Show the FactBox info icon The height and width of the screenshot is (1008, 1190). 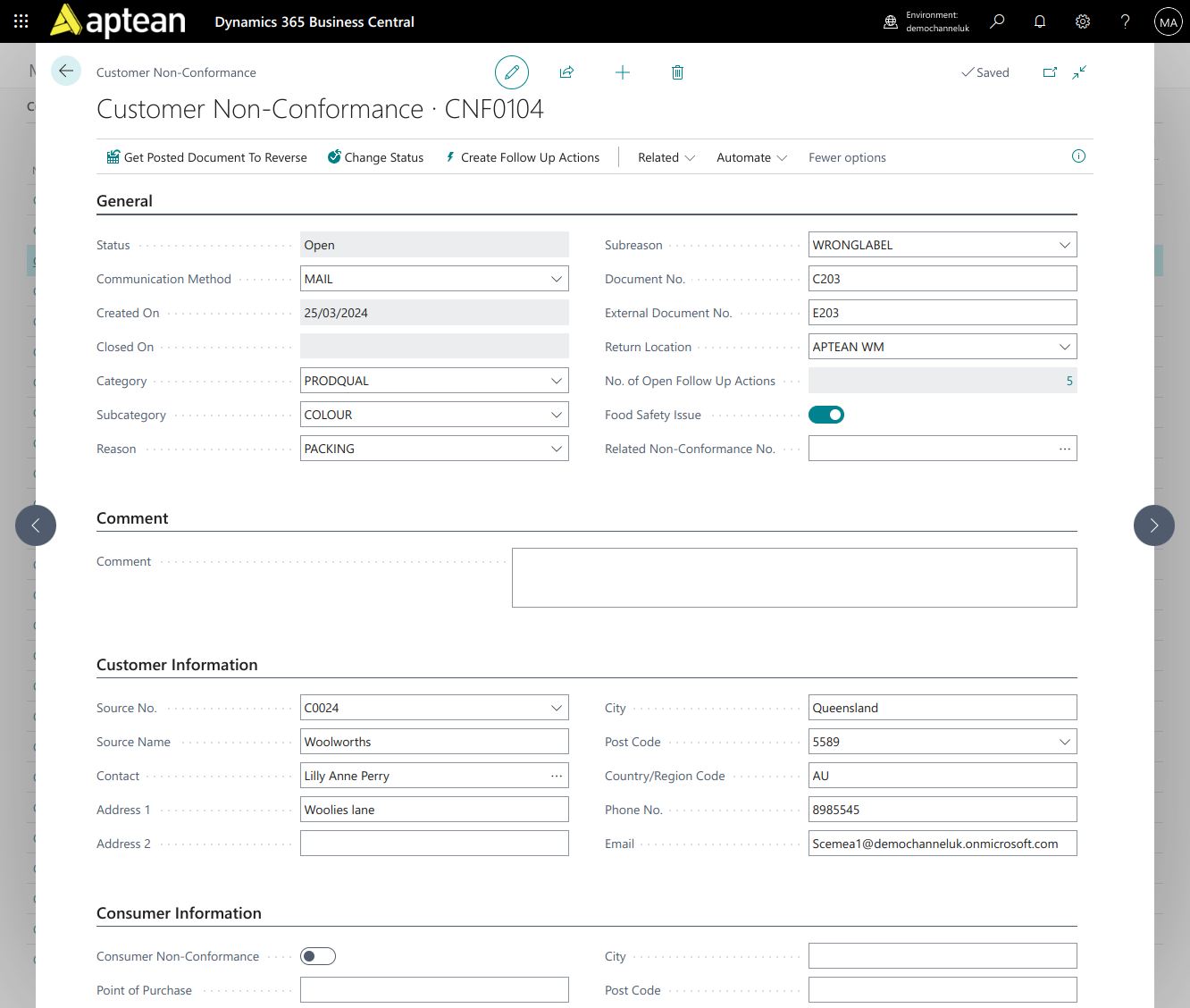(x=1078, y=156)
